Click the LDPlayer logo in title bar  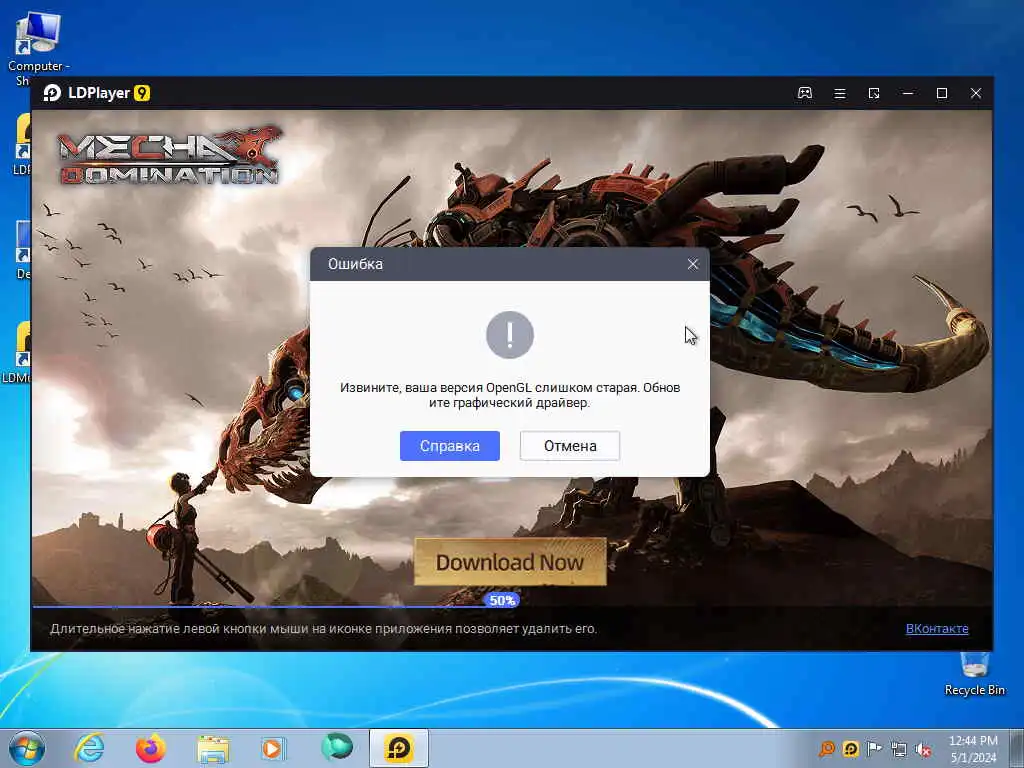click(x=52, y=93)
